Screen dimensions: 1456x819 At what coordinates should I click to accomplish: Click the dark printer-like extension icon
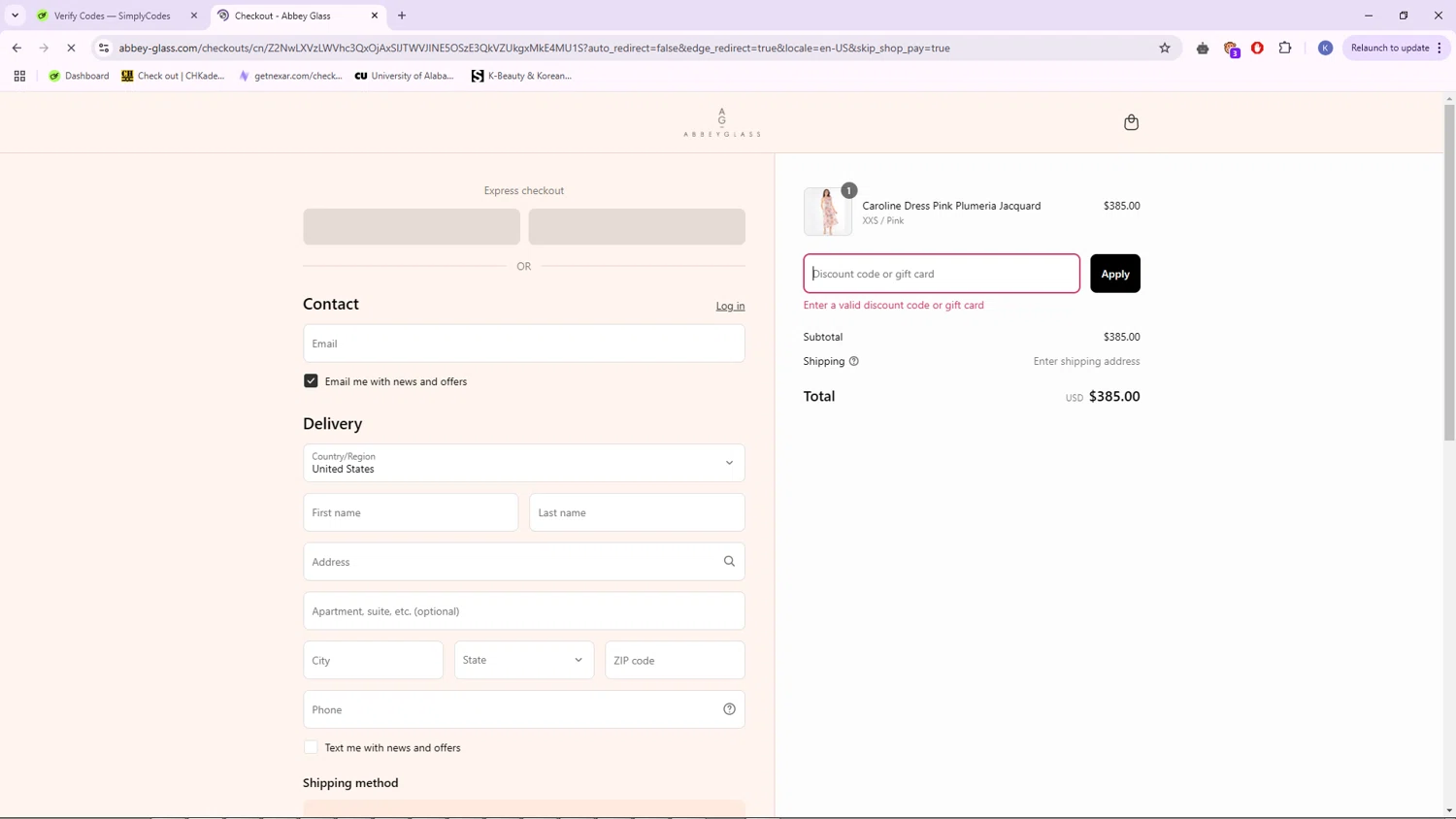pyautogui.click(x=1203, y=48)
